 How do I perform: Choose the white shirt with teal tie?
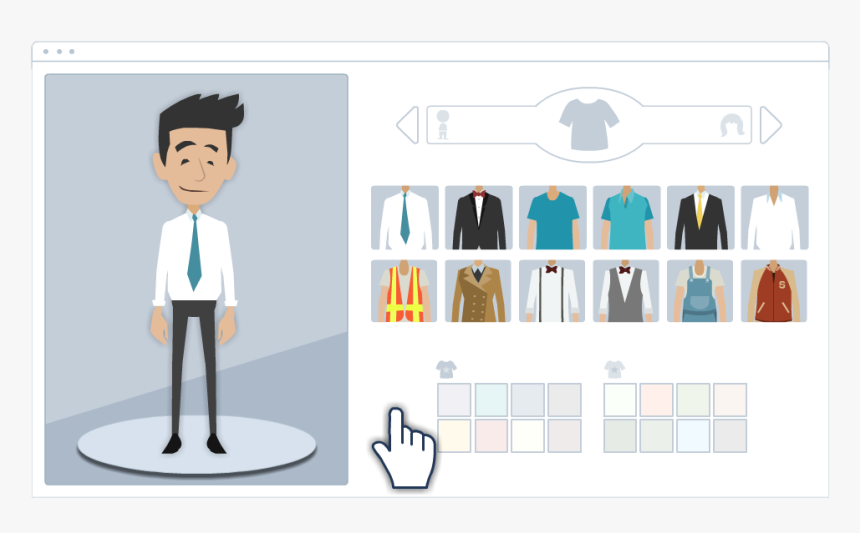tap(405, 218)
